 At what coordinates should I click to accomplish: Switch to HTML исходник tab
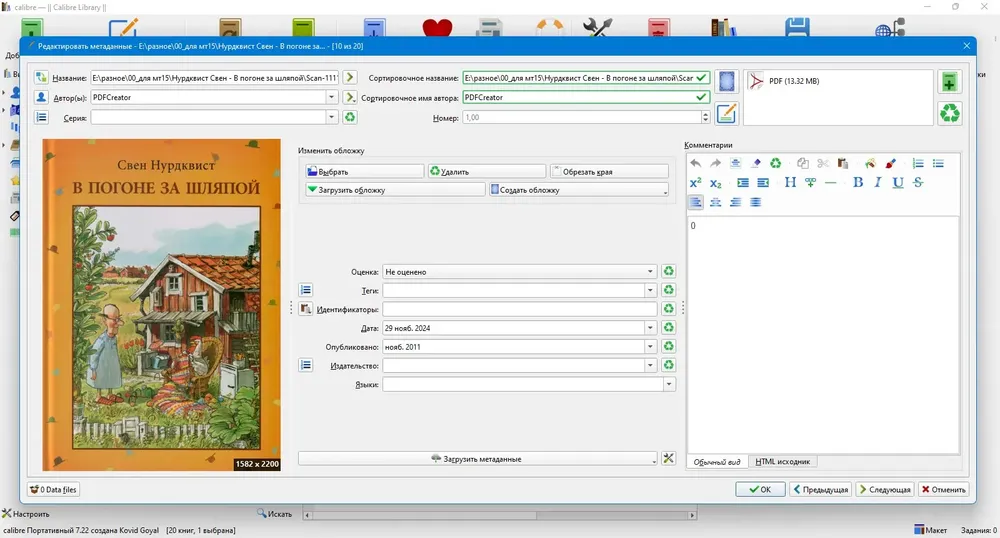783,462
